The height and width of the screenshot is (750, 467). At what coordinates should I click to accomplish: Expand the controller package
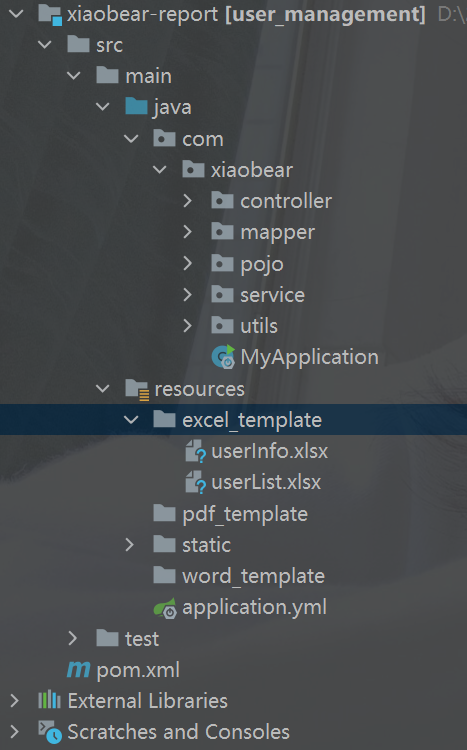pos(188,201)
